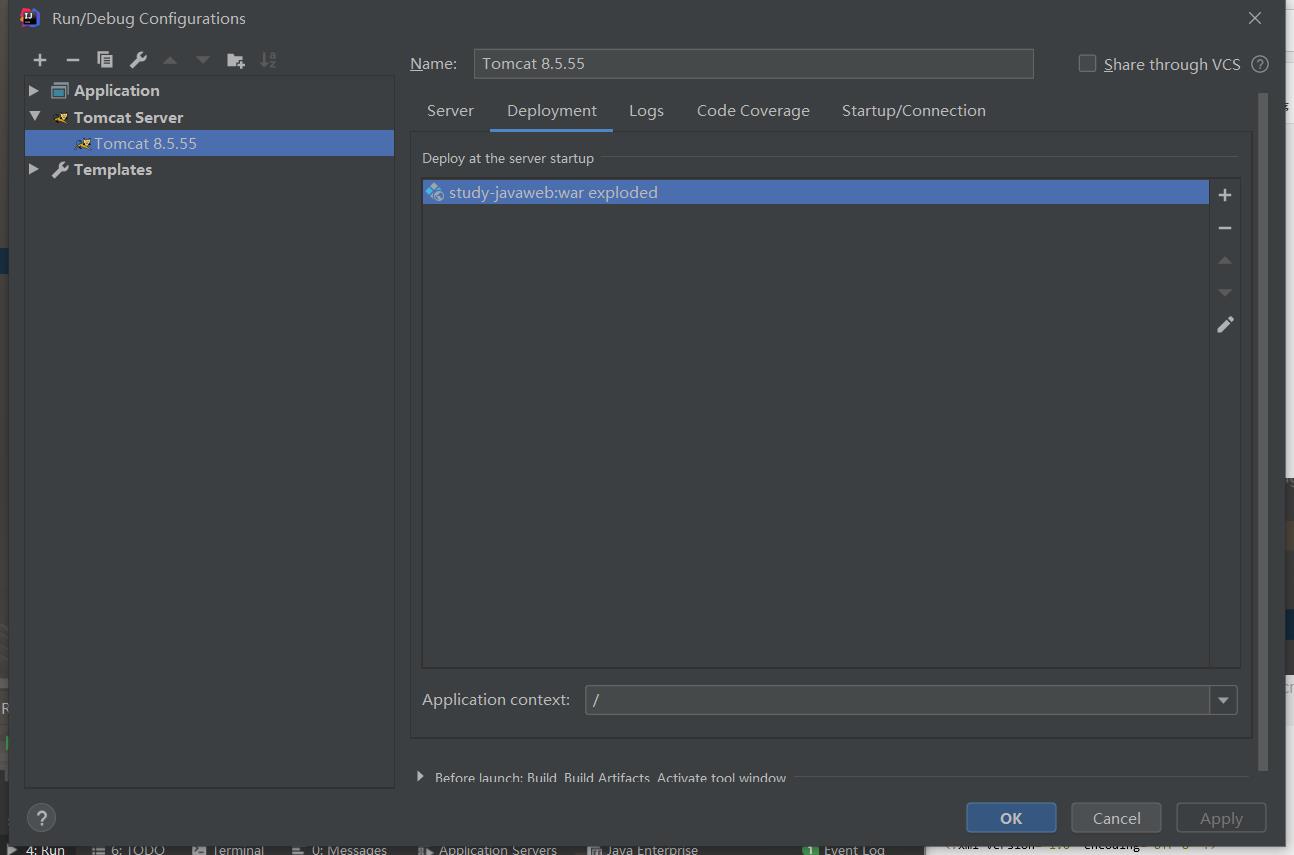Go to the Code Coverage tab
This screenshot has height=855, width=1294.
click(753, 111)
